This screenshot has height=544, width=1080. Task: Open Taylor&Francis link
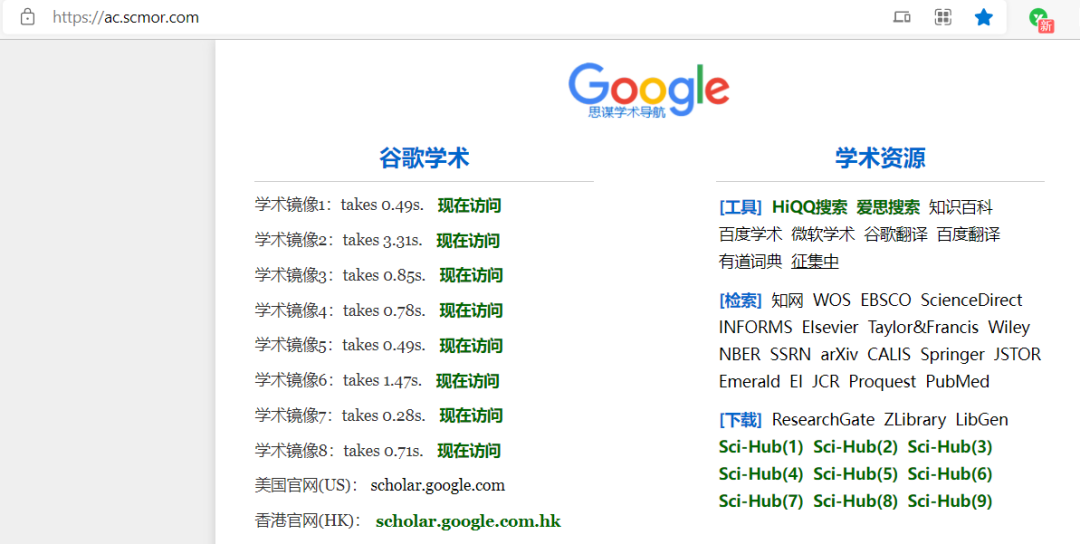click(923, 327)
